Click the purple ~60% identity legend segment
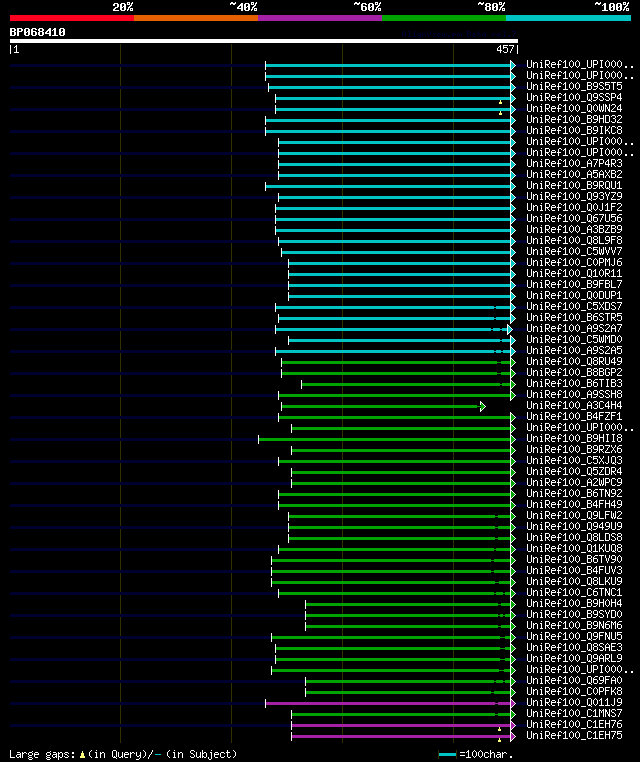The image size is (640, 762). coord(320,18)
